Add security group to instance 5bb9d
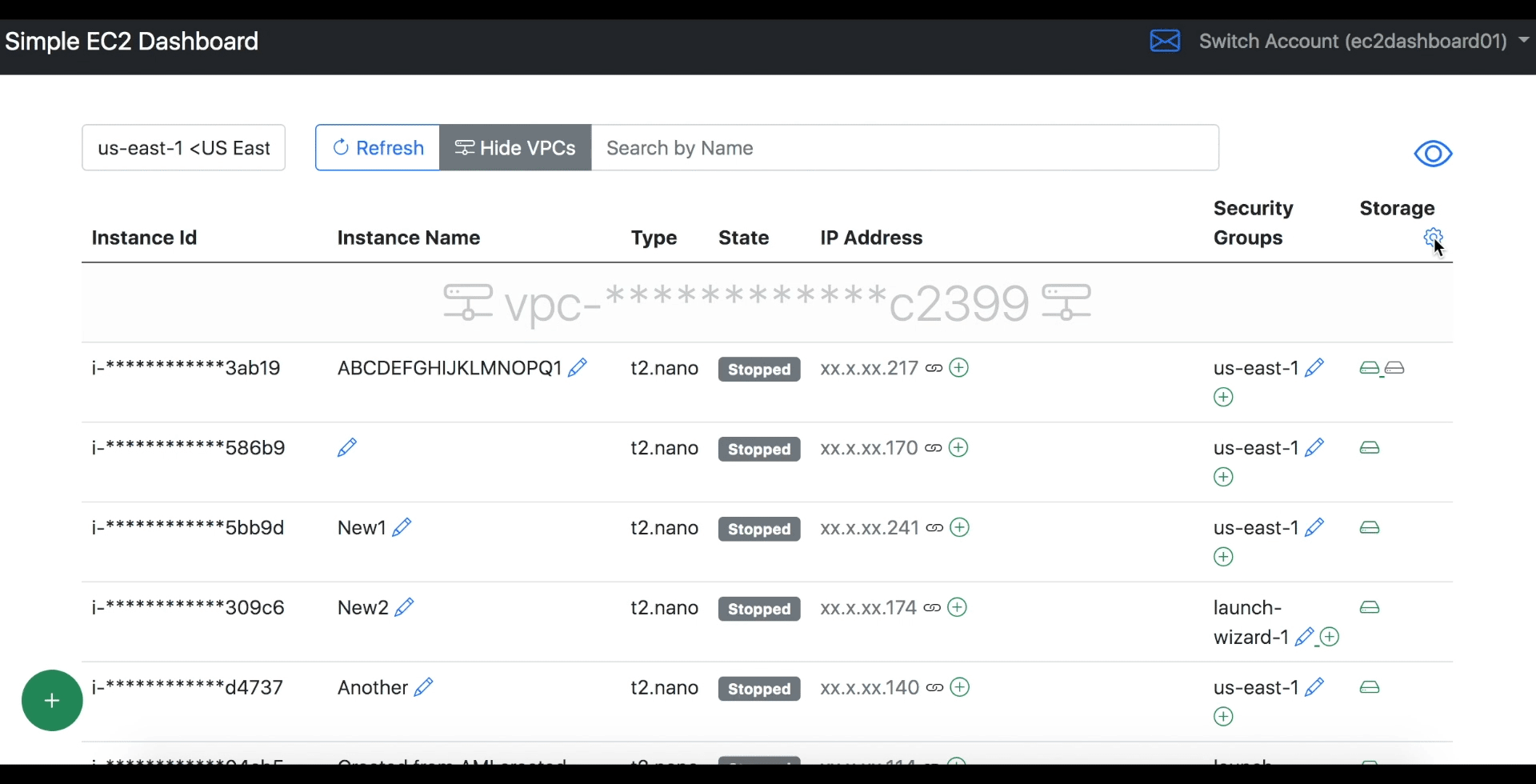The image size is (1536, 784). pos(1224,557)
